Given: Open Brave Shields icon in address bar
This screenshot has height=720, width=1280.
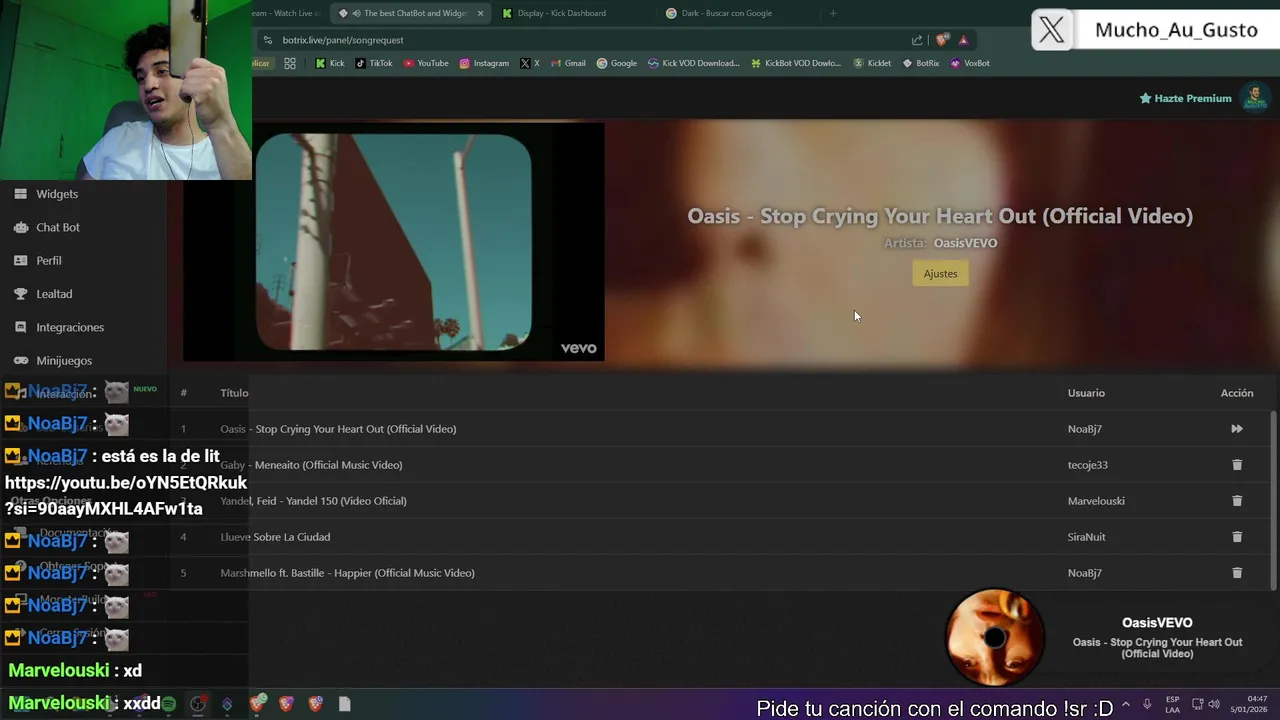Looking at the screenshot, I should [942, 40].
